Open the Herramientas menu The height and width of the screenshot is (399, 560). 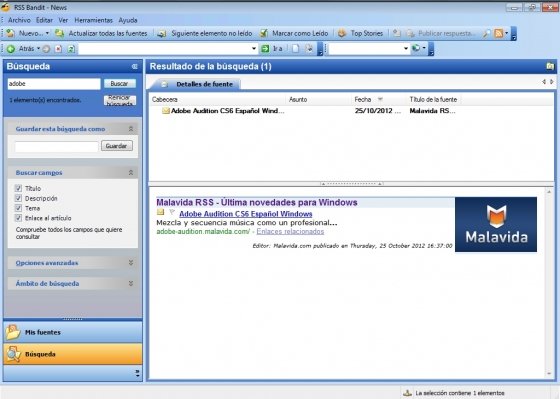coord(93,20)
